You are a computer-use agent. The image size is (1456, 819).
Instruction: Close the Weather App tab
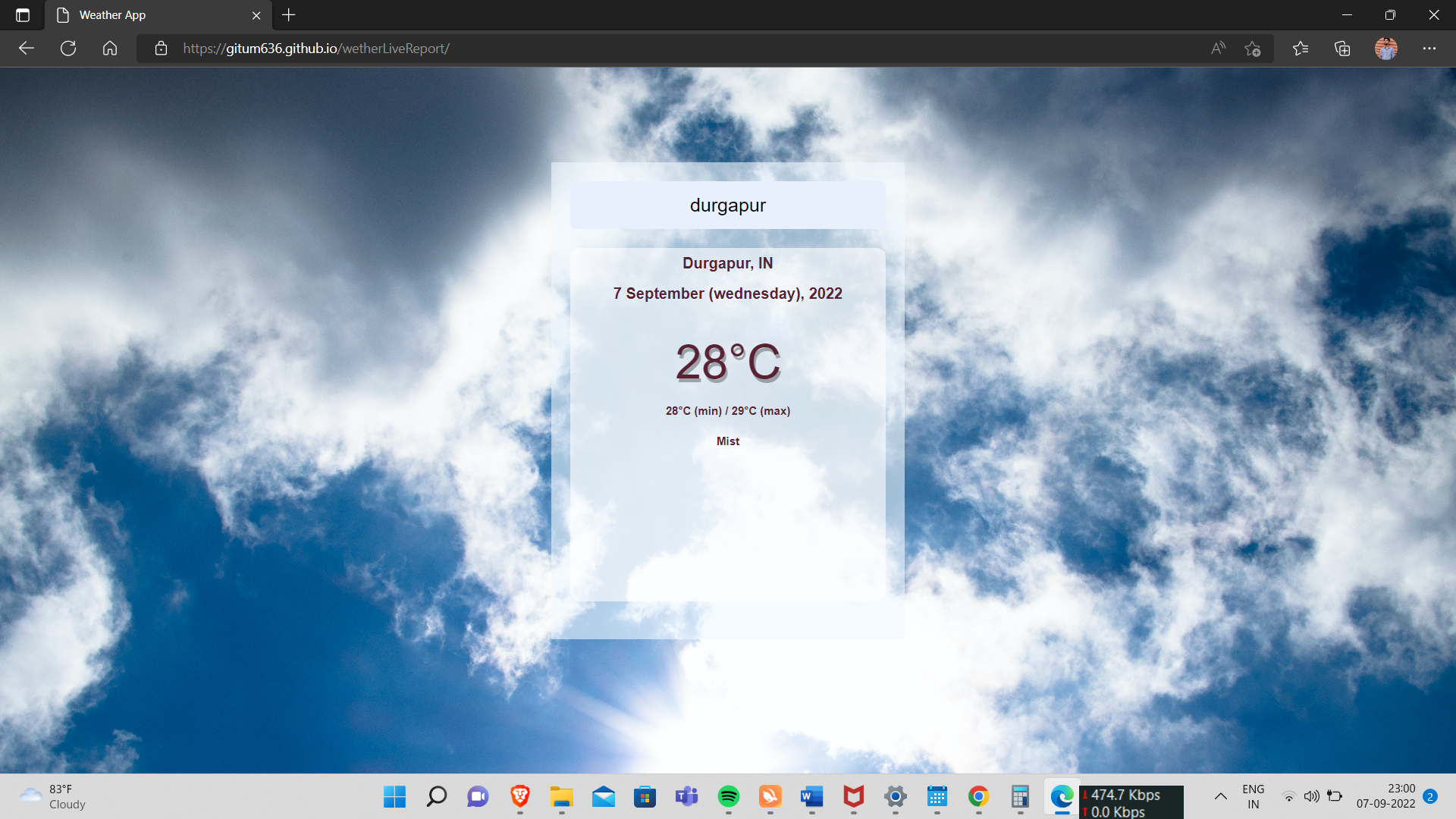(x=256, y=15)
